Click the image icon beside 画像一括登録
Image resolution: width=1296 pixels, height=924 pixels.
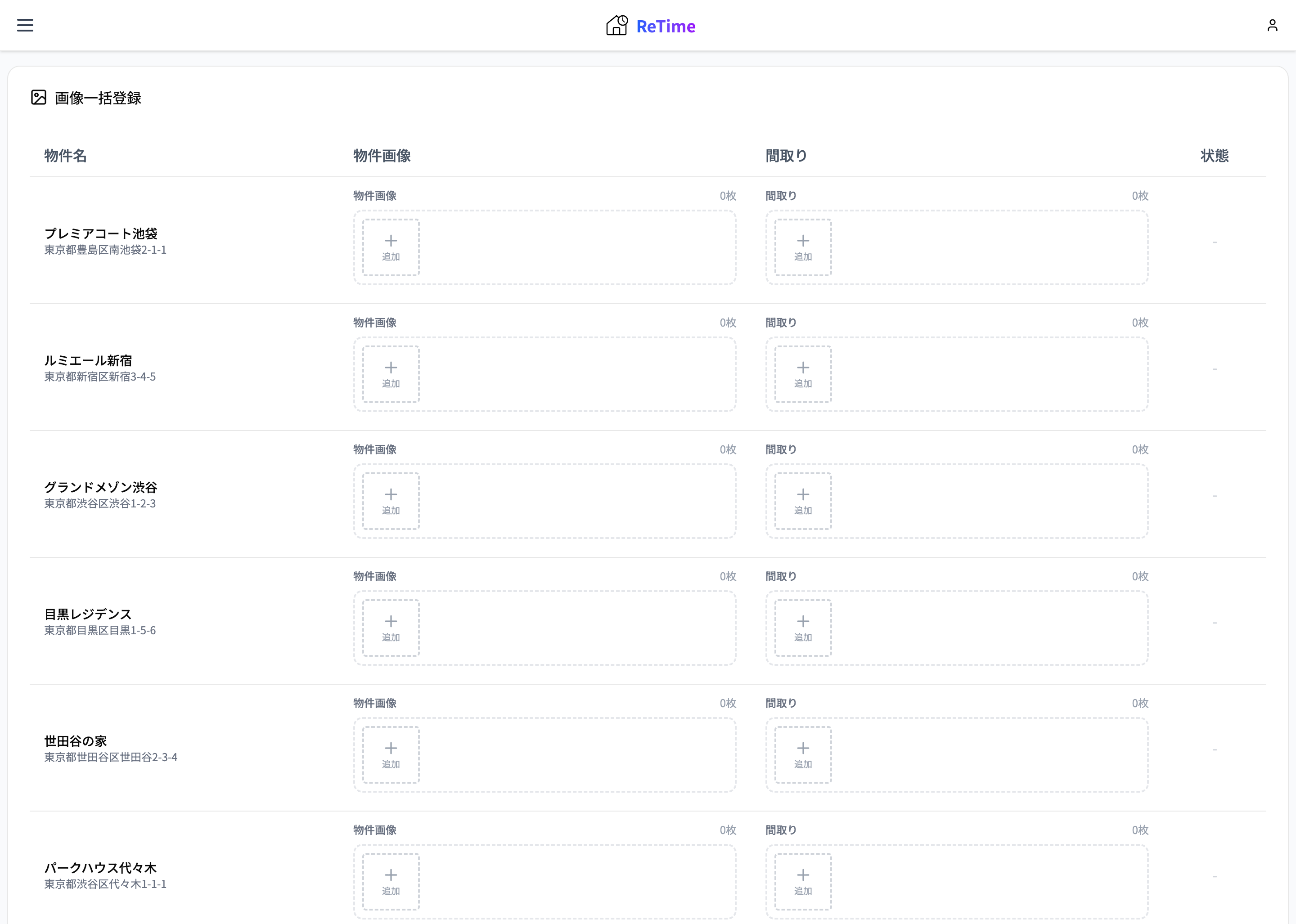click(x=37, y=98)
